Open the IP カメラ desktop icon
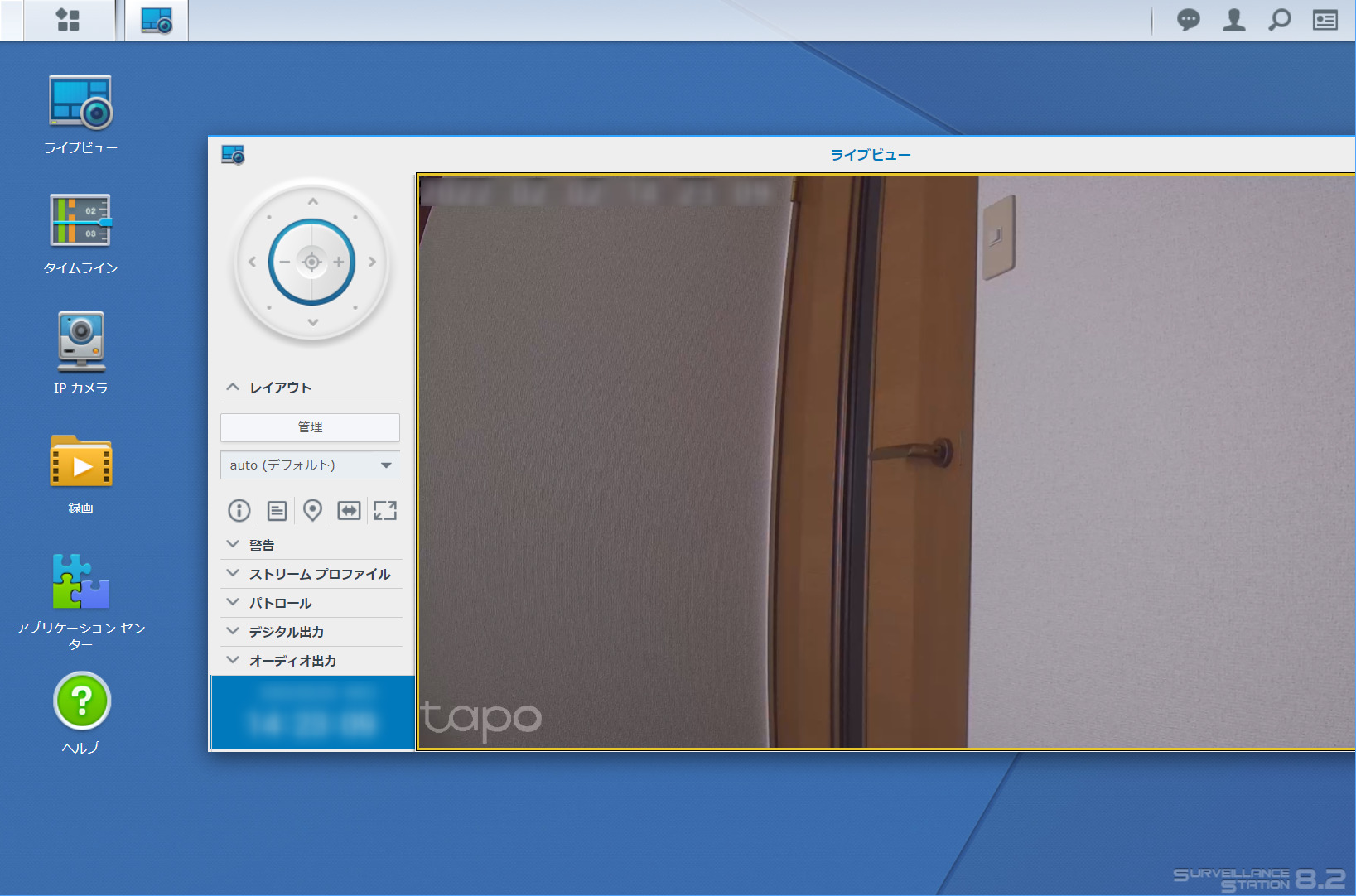 tap(80, 354)
